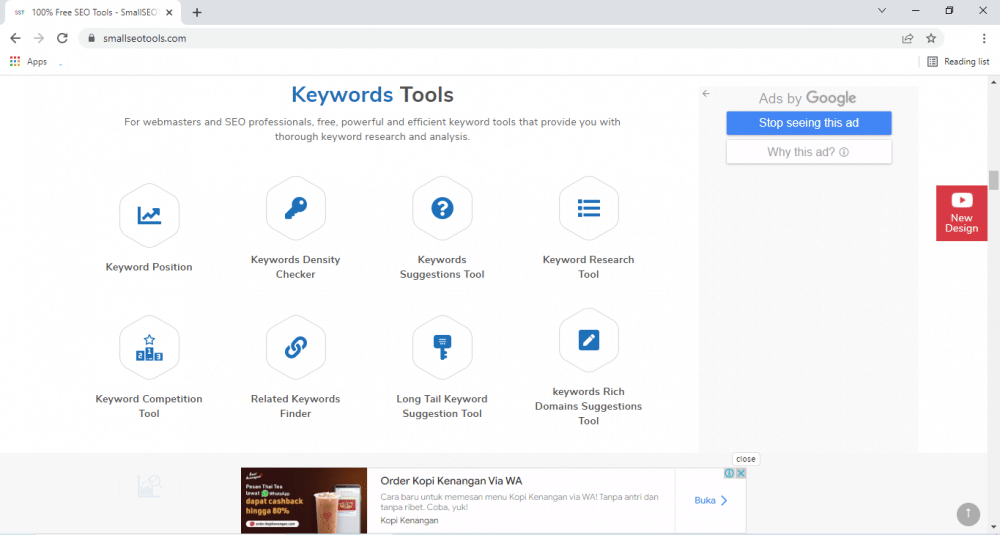The height and width of the screenshot is (535, 1000).
Task: Open Keywords Suggestions Tool question mark icon
Action: 442,208
